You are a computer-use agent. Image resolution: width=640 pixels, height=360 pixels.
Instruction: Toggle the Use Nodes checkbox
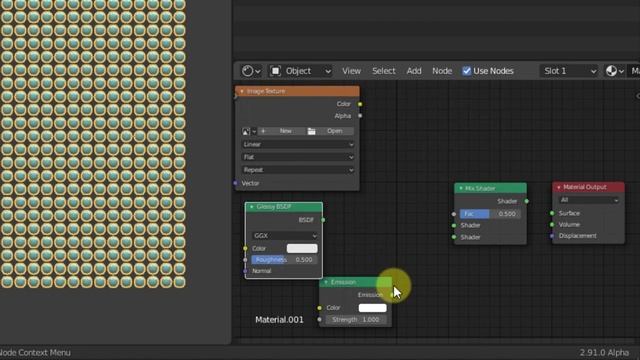[x=467, y=71]
